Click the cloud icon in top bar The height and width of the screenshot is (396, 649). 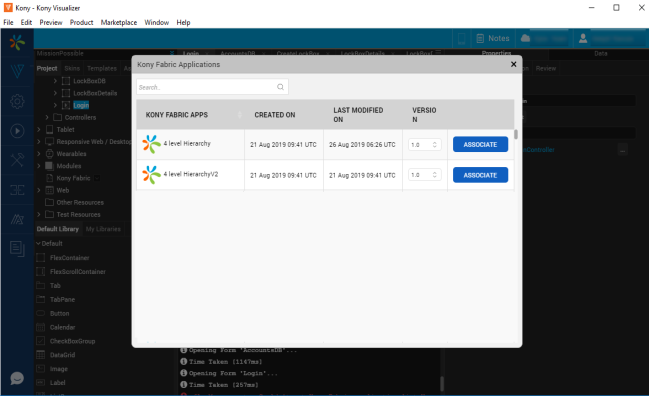pos(525,38)
